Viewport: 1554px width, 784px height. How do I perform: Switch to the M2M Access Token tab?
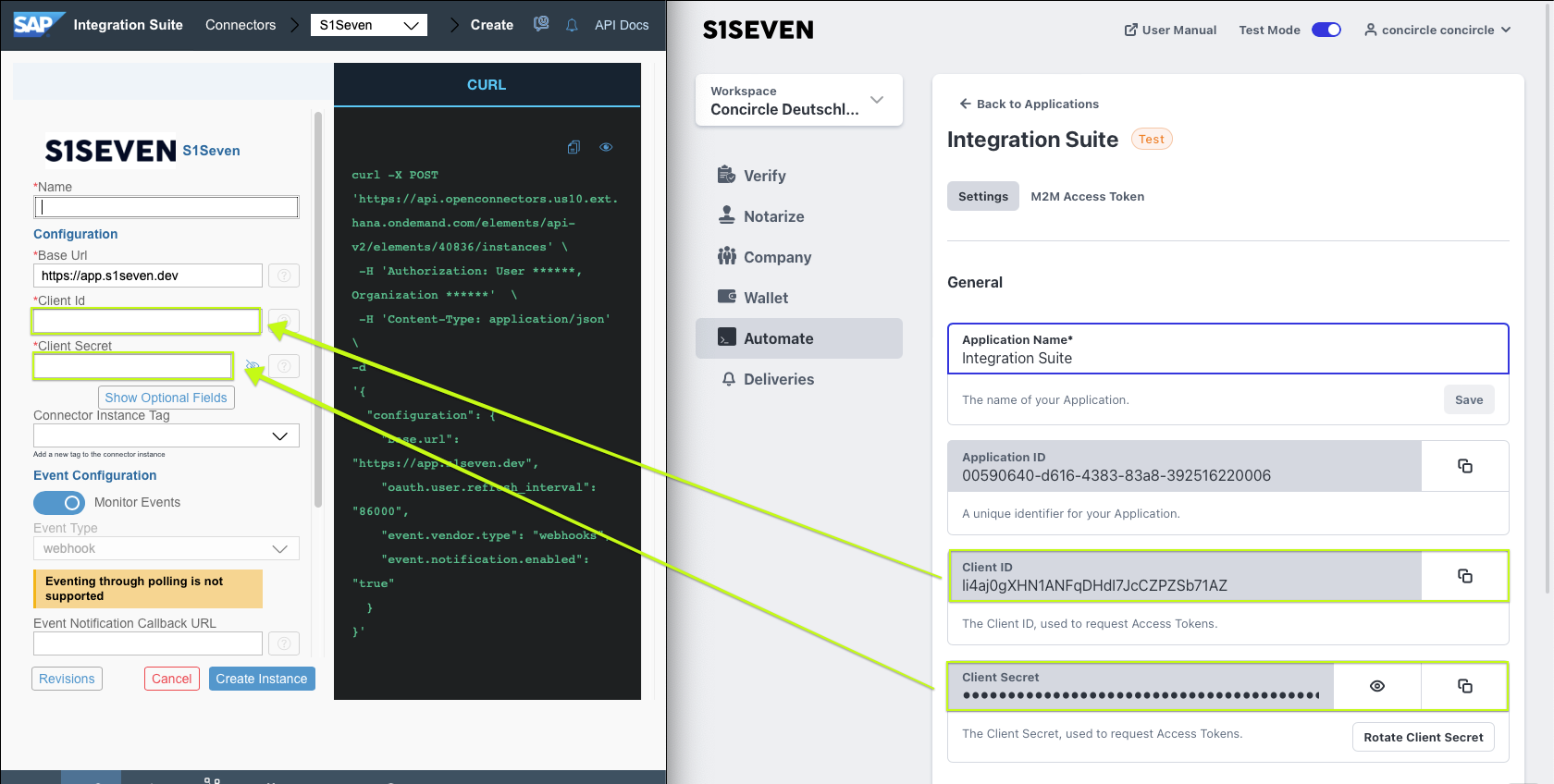click(x=1088, y=196)
